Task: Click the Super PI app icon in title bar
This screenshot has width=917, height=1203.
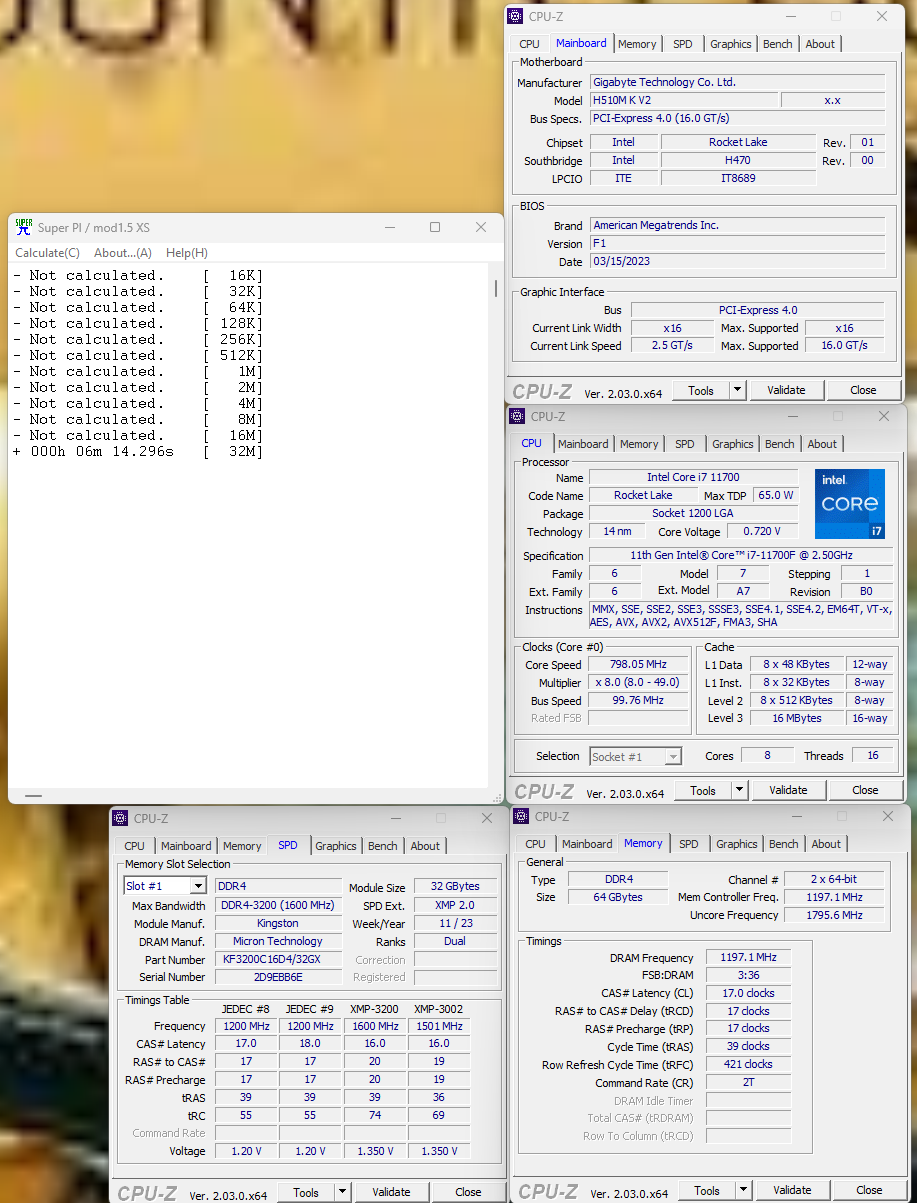Action: pyautogui.click(x=24, y=227)
